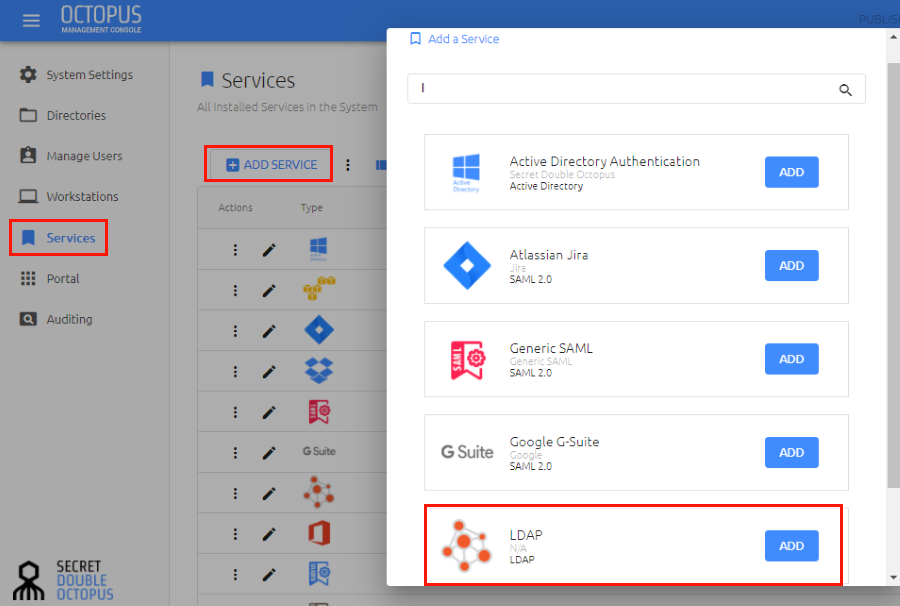
Task: Edit the AWS gold cubes service row
Action: click(269, 290)
